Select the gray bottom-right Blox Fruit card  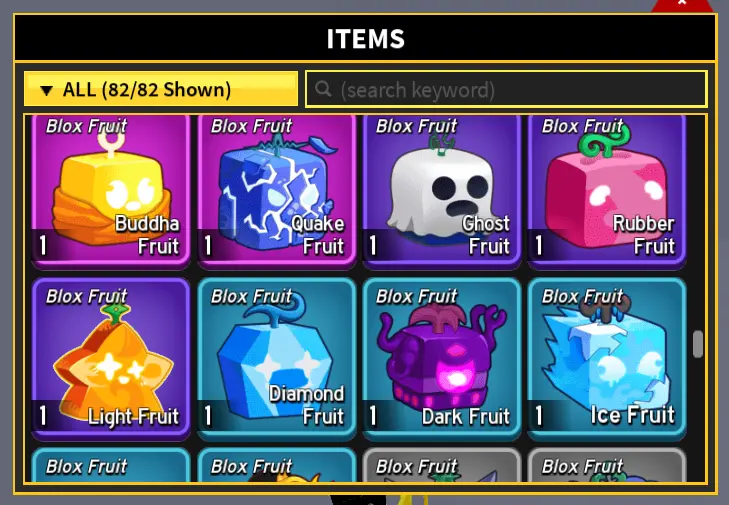607,465
